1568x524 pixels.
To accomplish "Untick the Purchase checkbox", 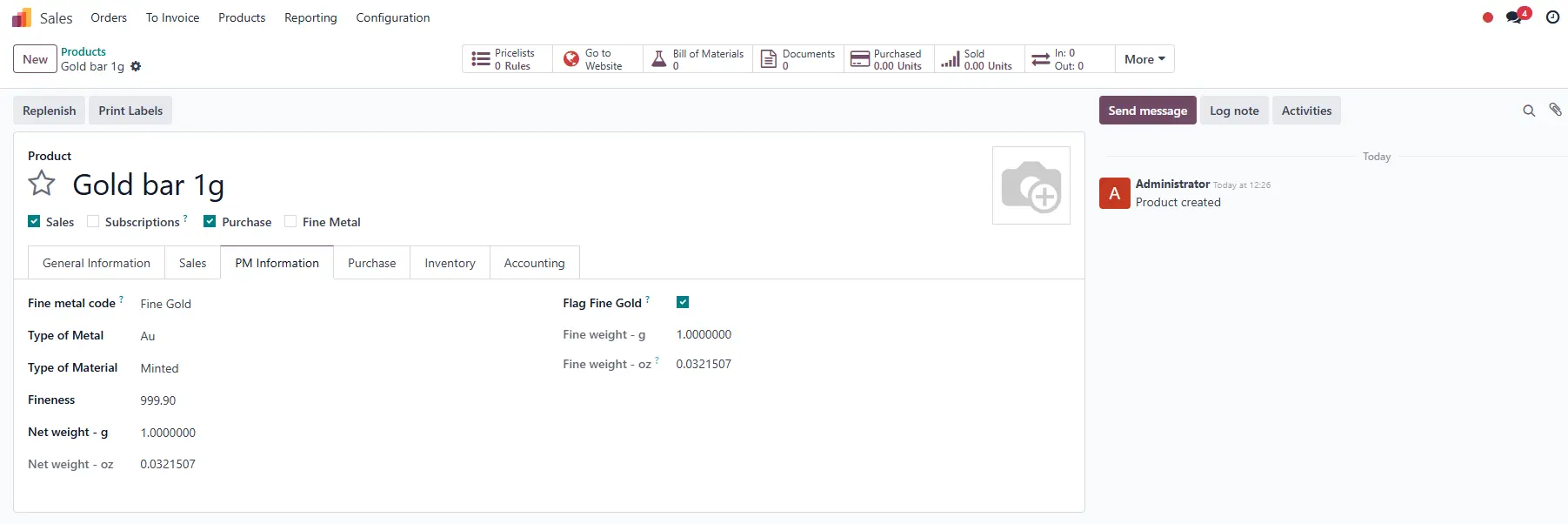I will (210, 221).
